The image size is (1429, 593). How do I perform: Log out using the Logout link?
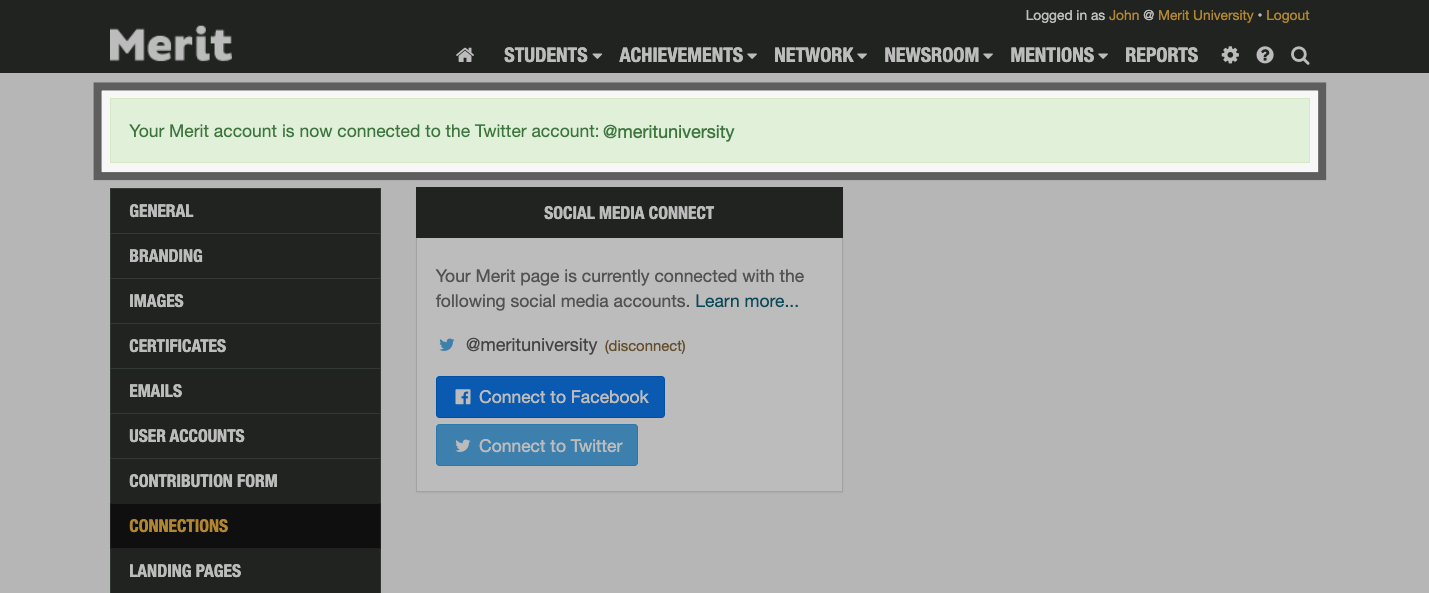1287,15
